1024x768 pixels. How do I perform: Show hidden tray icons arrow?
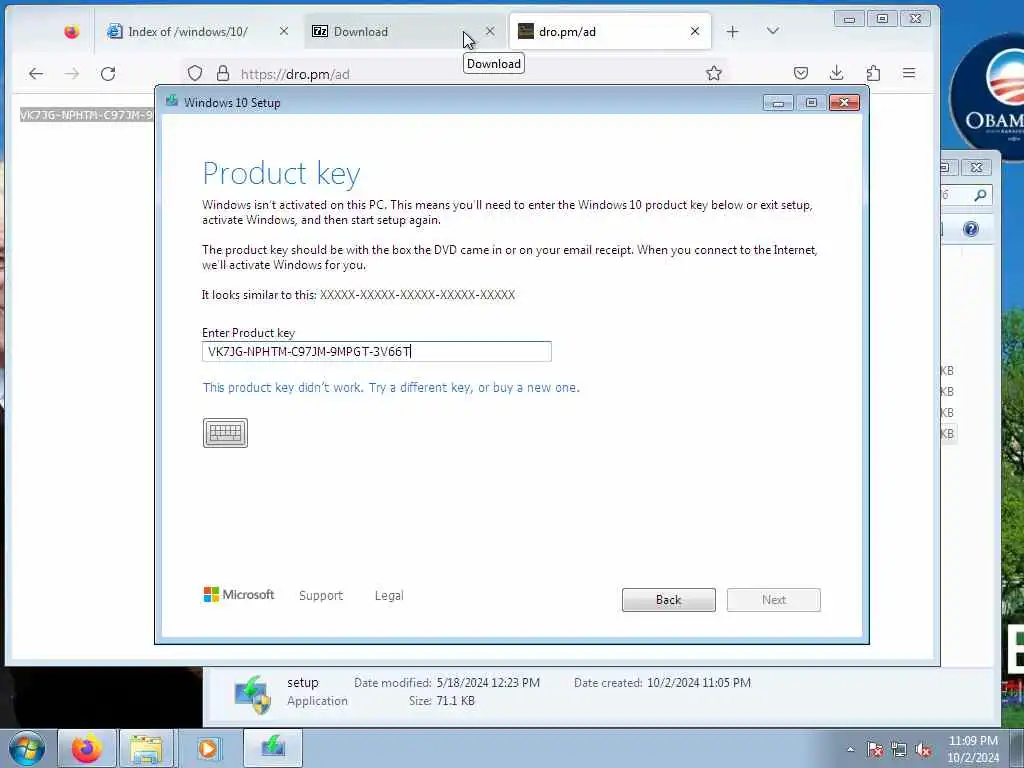850,750
